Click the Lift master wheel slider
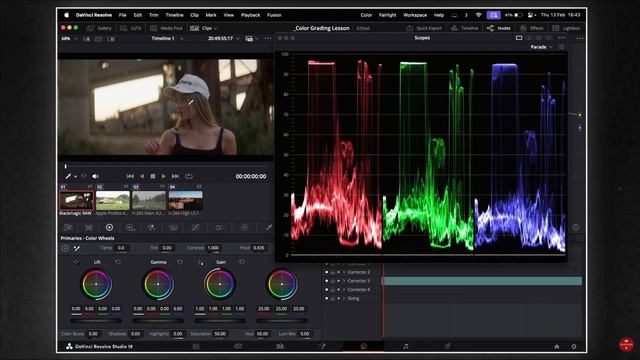Viewport: 640px width, 360px height. click(96, 321)
